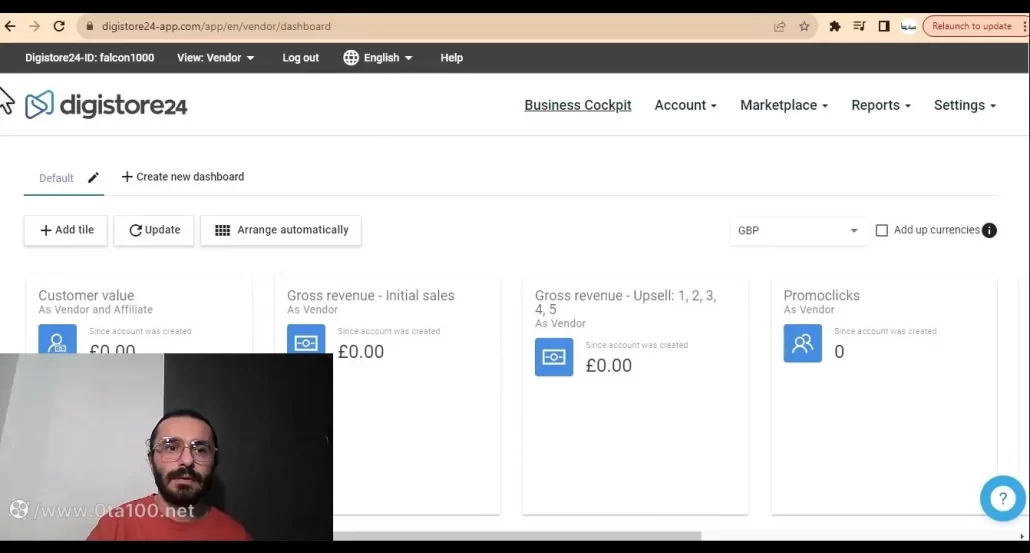The image size is (1030, 553).
Task: Expand the View: Vendor dropdown
Action: (215, 58)
